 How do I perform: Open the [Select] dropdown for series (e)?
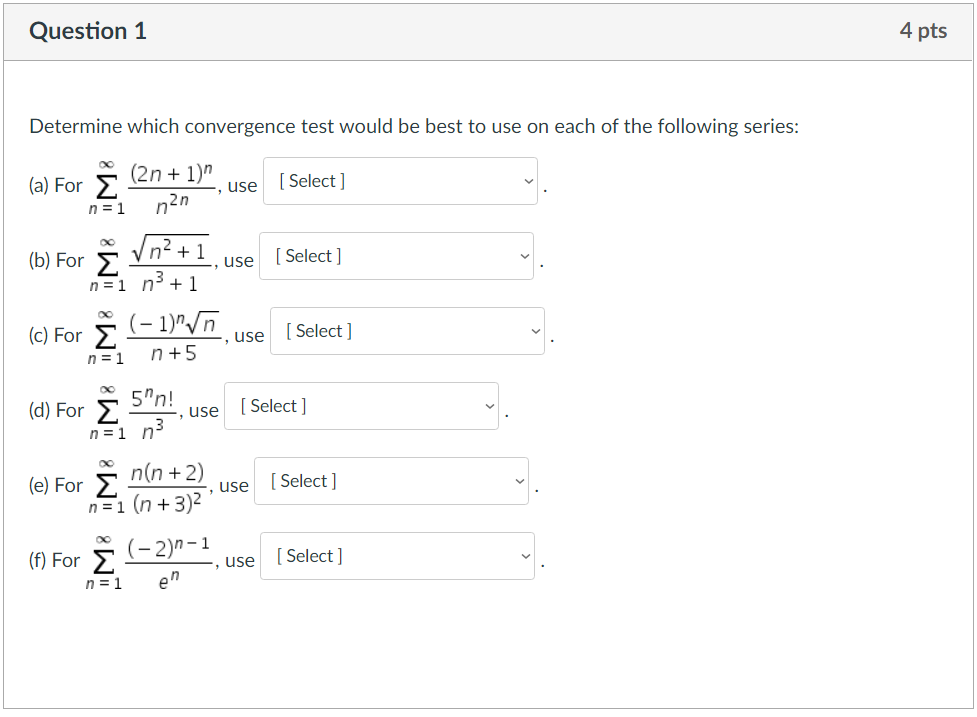(391, 481)
